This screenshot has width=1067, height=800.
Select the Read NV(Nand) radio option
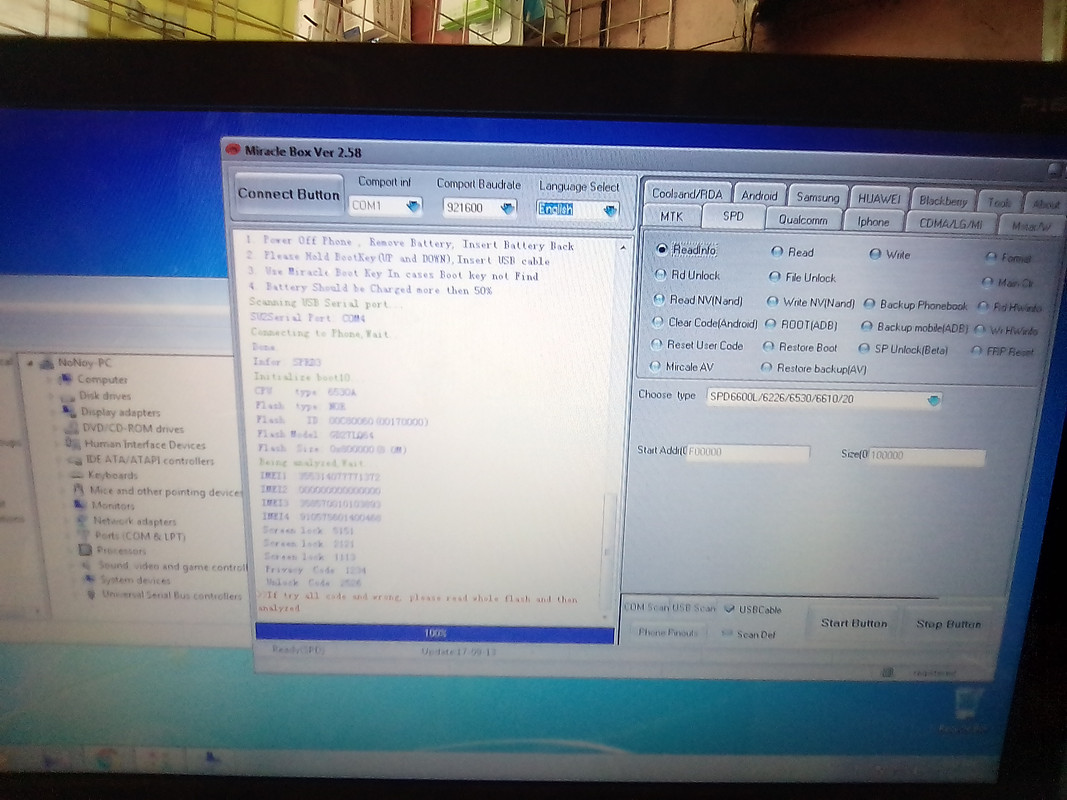[697, 300]
